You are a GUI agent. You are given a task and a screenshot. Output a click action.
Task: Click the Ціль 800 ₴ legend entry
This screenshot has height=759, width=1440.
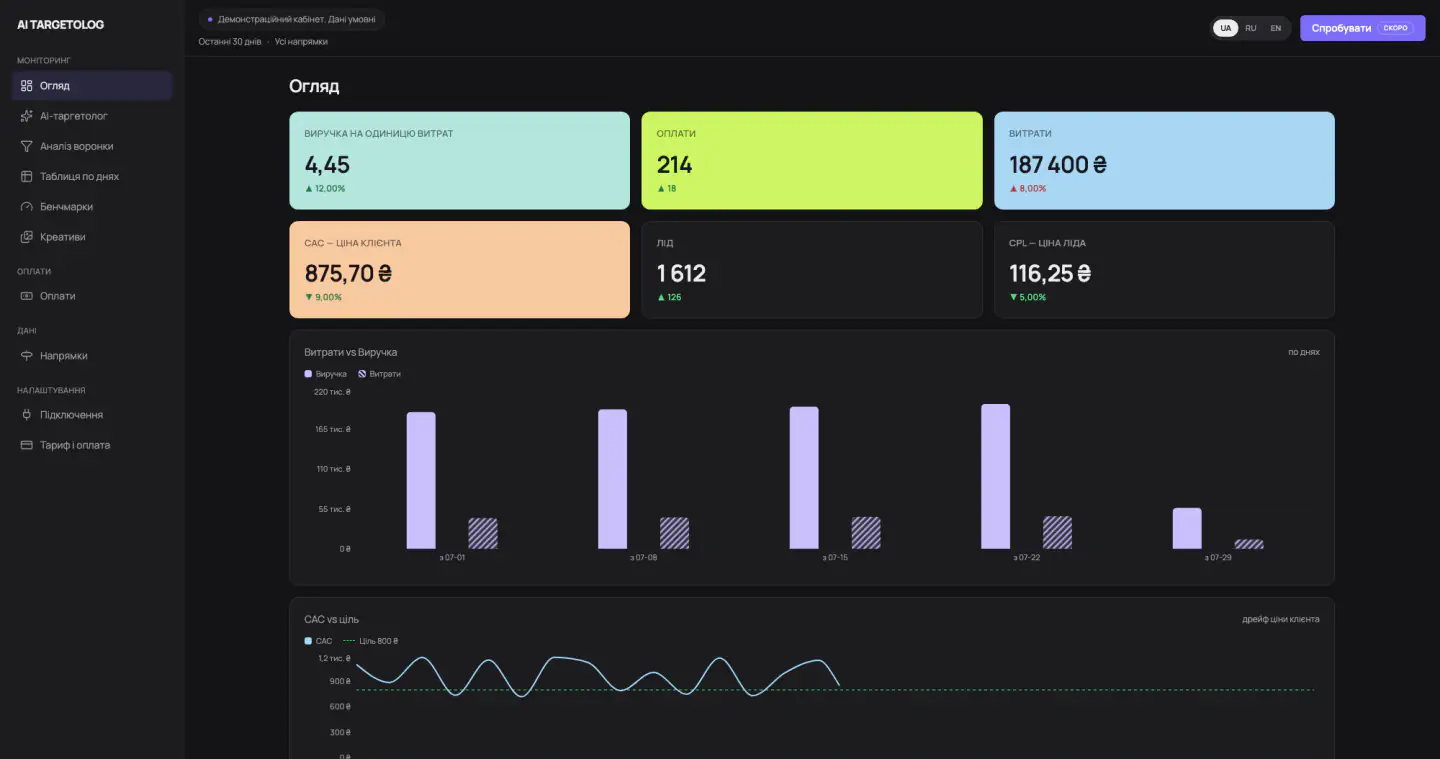coord(370,641)
